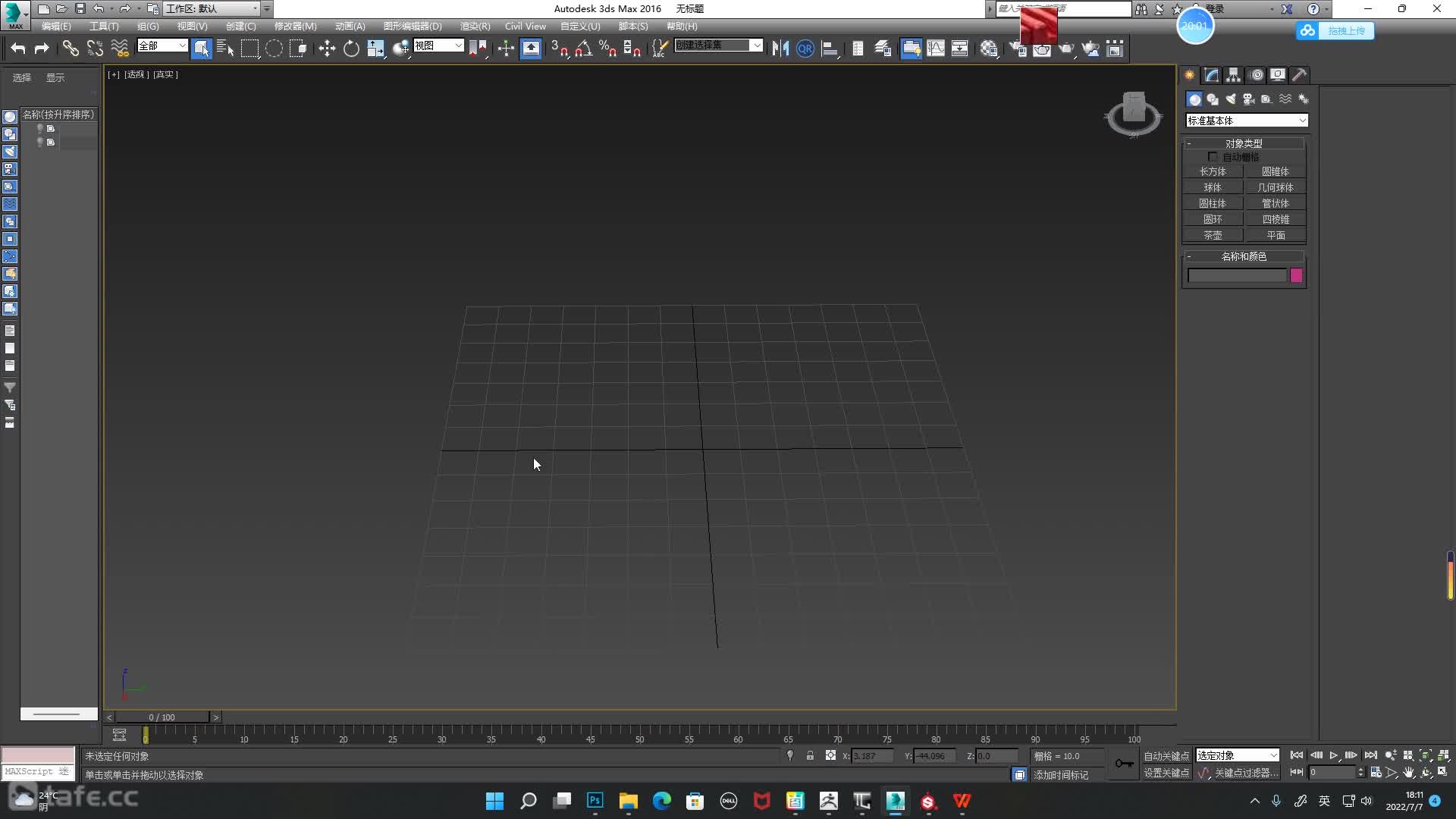Click the object name input field

(1237, 275)
